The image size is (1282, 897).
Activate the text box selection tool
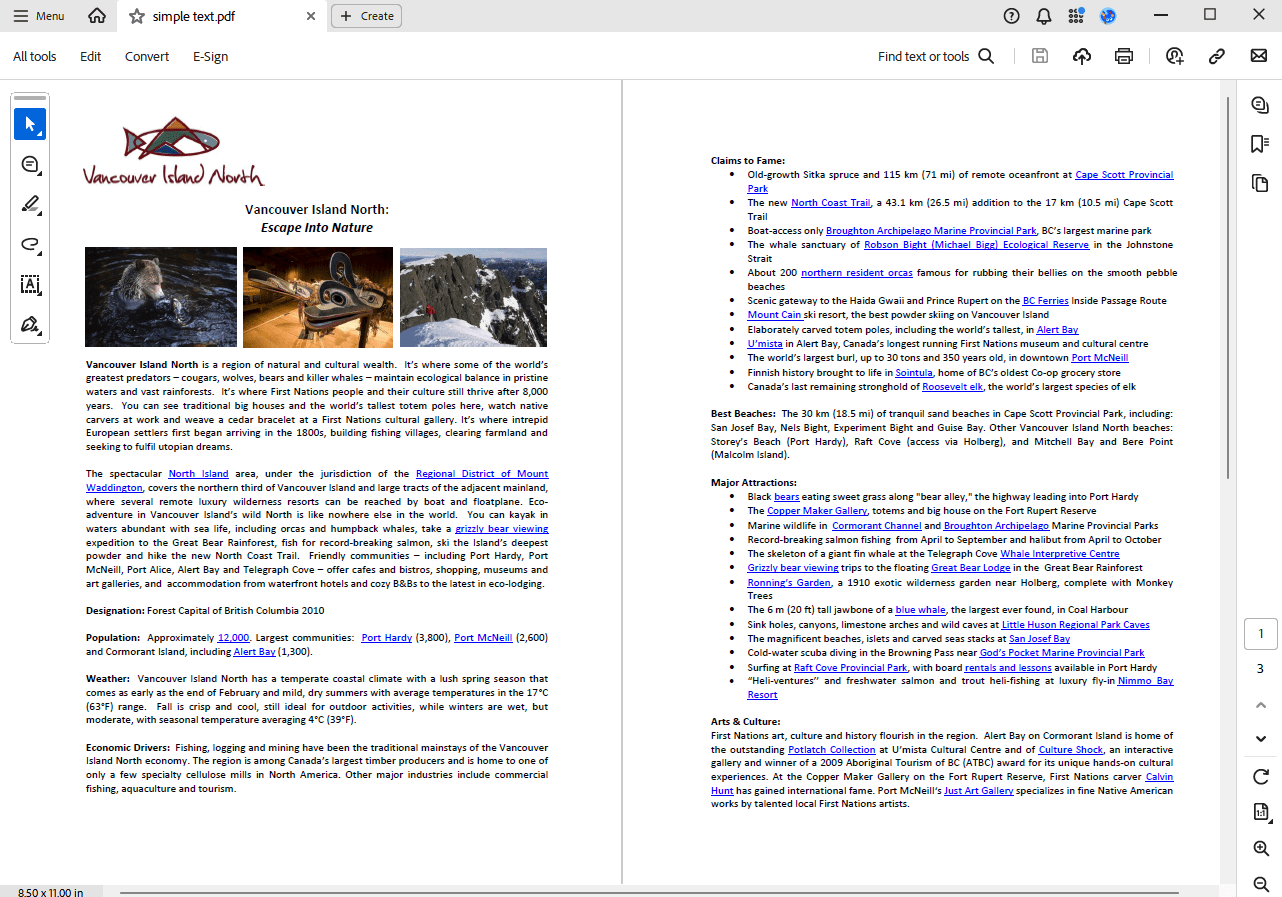pyautogui.click(x=30, y=285)
